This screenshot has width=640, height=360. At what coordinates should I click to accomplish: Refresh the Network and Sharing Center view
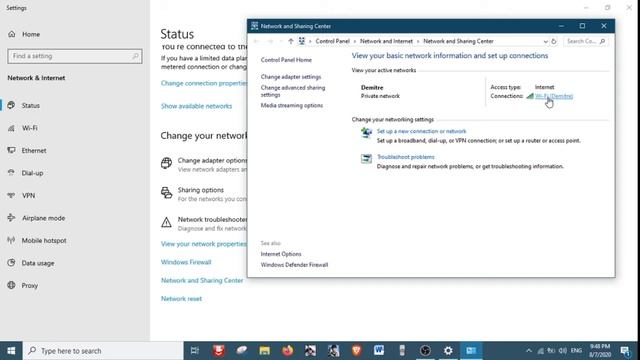[554, 41]
